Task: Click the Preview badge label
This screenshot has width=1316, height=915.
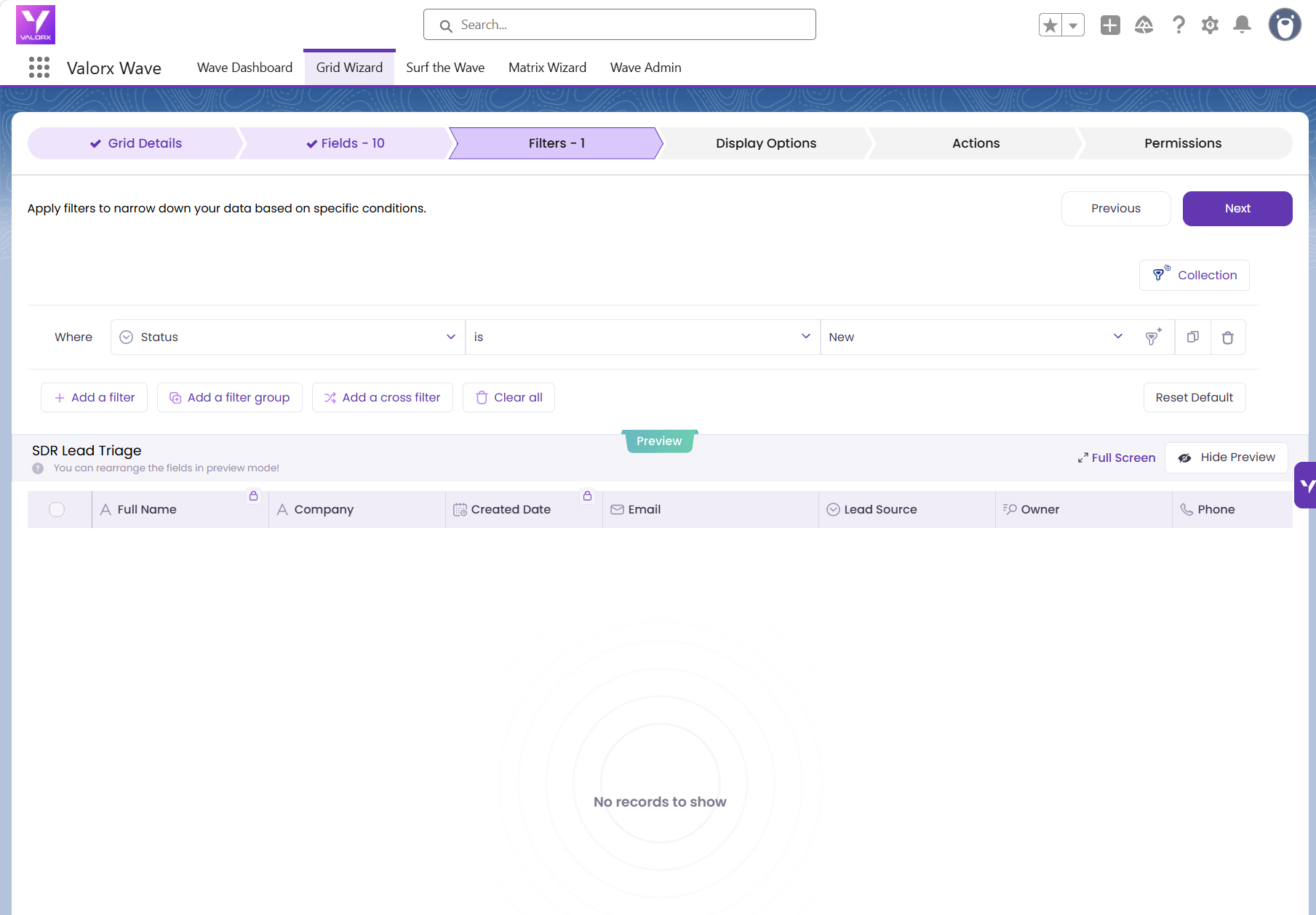Action: [659, 441]
